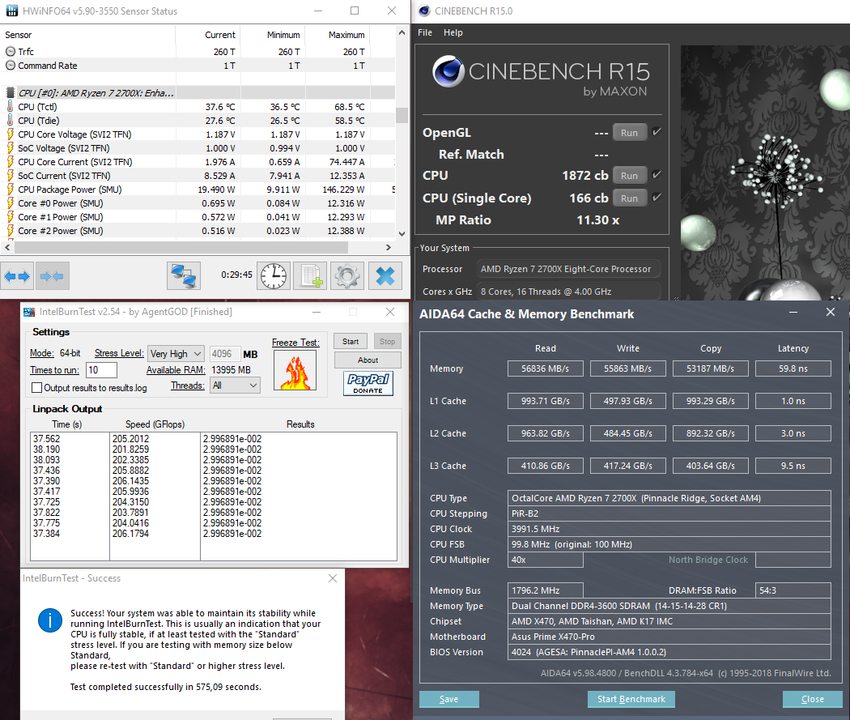850x720 pixels.
Task: Click the CINEBENCH R15.0 title bar icon
Action: click(424, 11)
